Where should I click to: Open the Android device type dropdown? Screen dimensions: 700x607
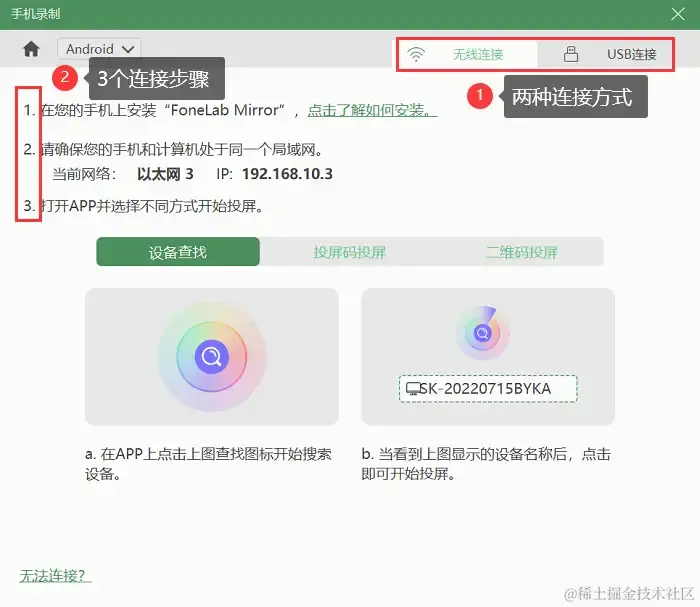[x=99, y=49]
